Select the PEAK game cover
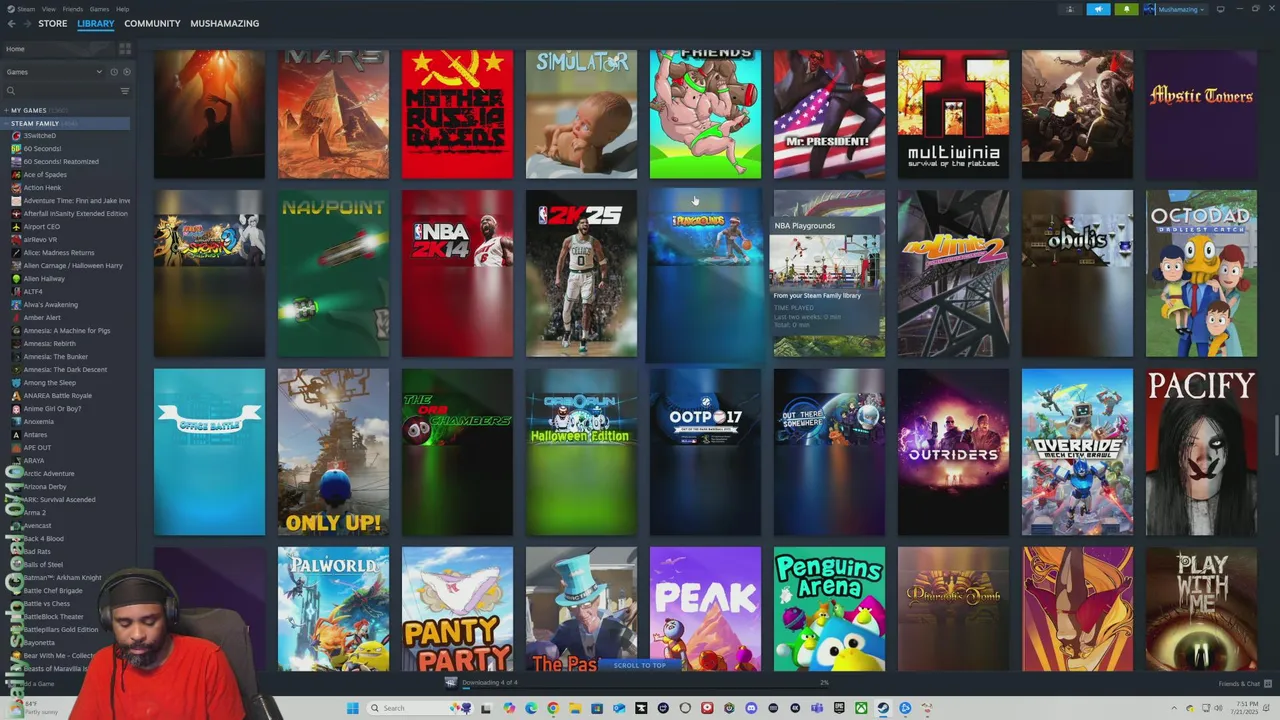This screenshot has width=1280, height=720. (x=705, y=609)
